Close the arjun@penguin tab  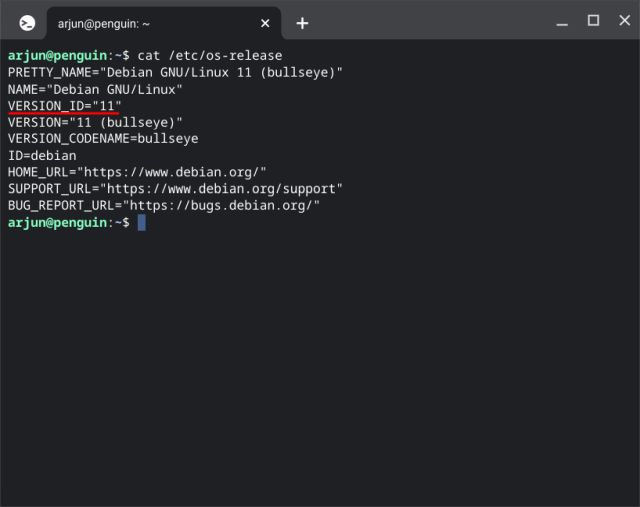(x=265, y=23)
